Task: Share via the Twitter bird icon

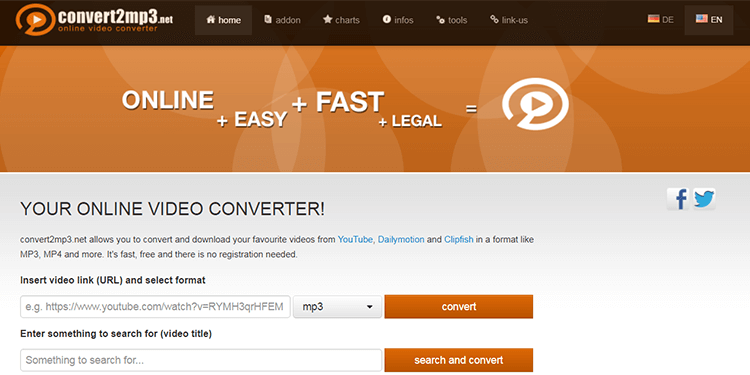Action: pos(704,199)
